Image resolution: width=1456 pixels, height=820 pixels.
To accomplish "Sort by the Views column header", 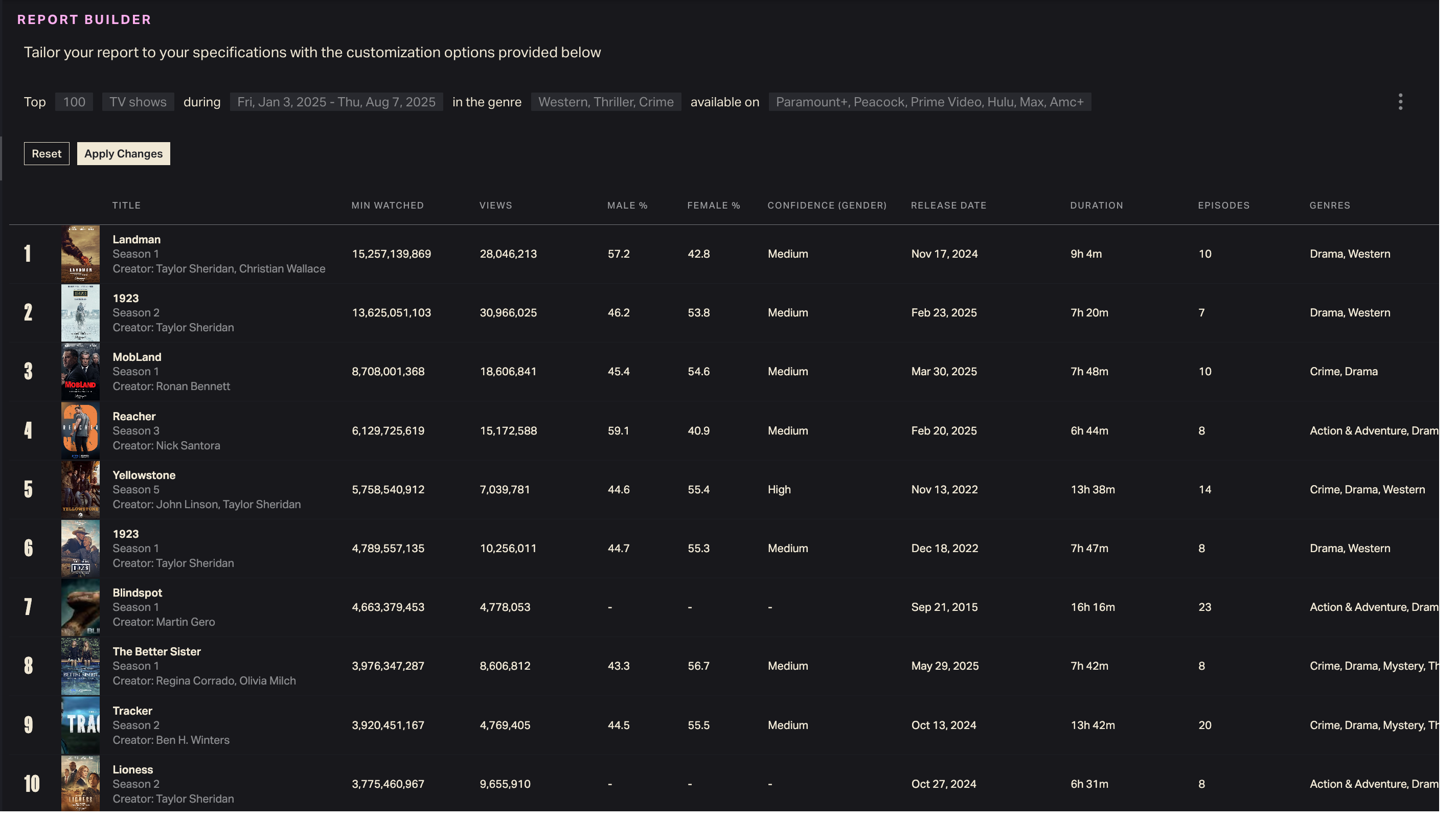I will click(495, 205).
